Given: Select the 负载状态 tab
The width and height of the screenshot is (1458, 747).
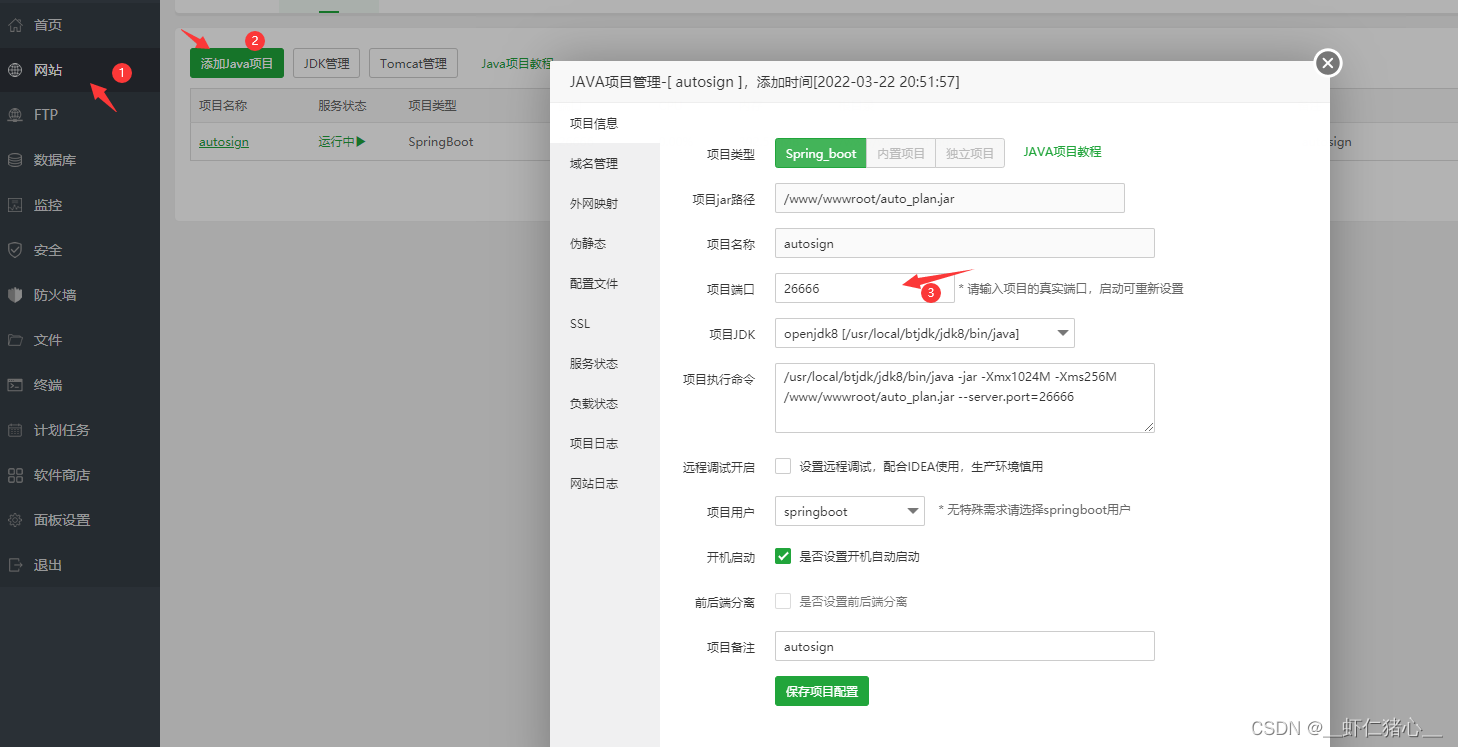Looking at the screenshot, I should click(605, 403).
